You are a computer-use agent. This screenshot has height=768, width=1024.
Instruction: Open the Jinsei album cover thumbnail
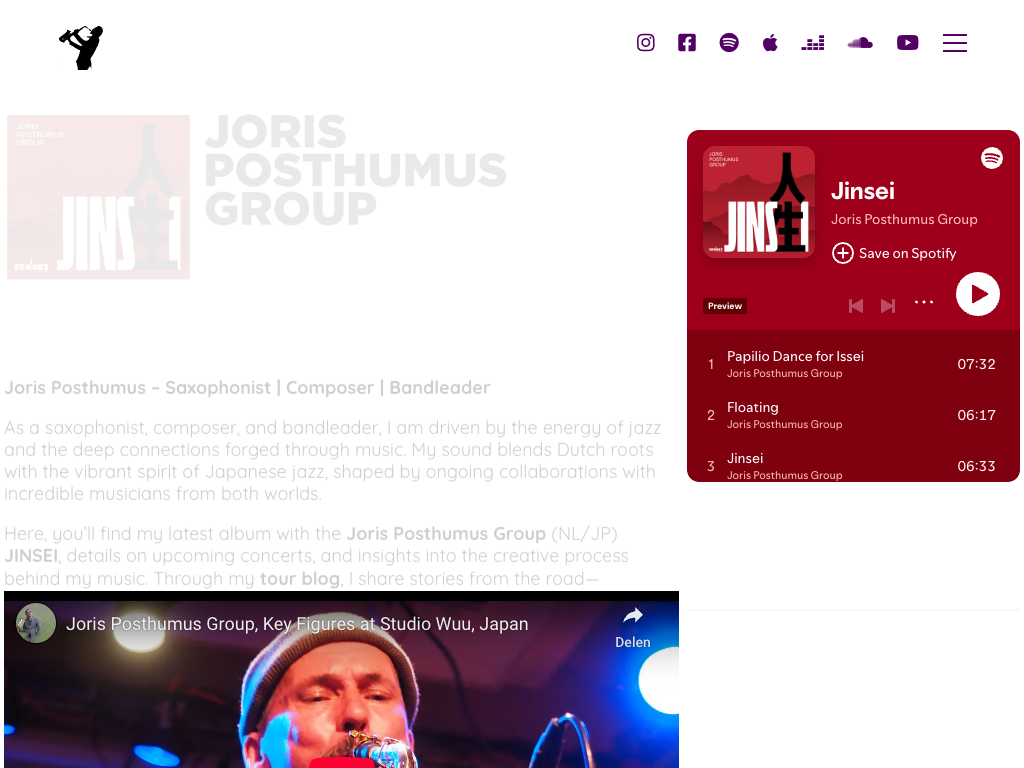click(x=759, y=202)
